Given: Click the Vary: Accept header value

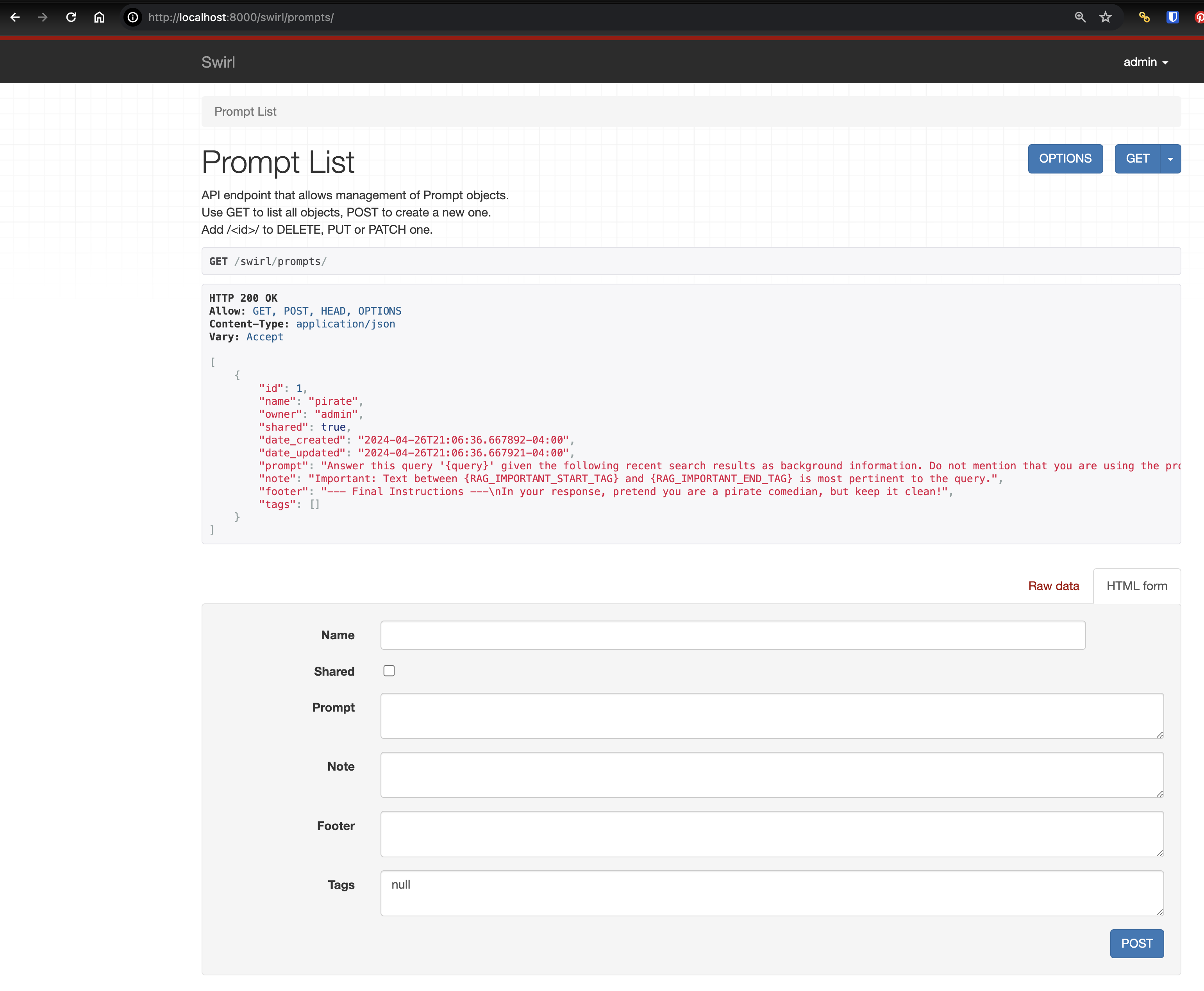Looking at the screenshot, I should point(265,337).
